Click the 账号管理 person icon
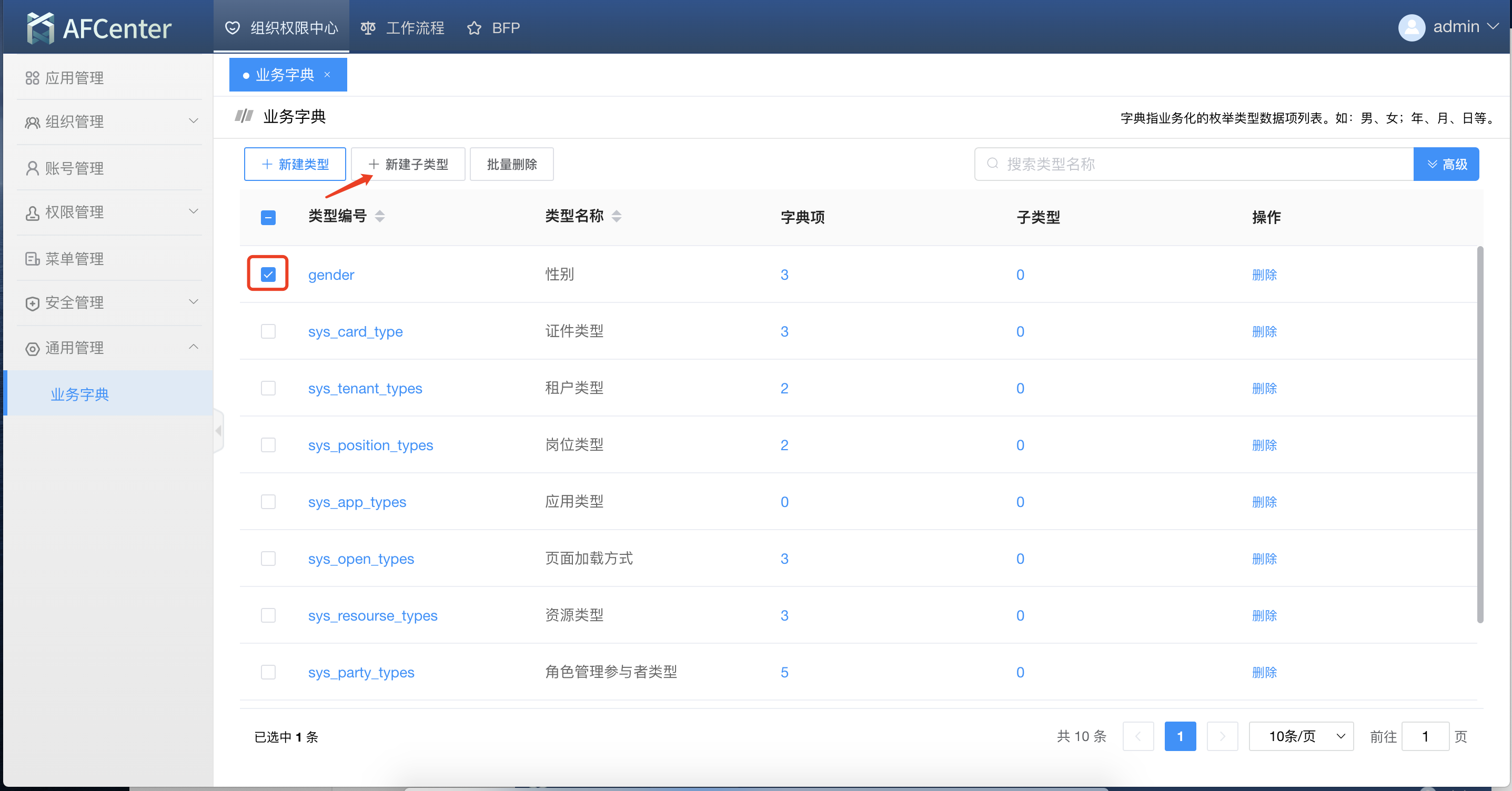 [32, 168]
